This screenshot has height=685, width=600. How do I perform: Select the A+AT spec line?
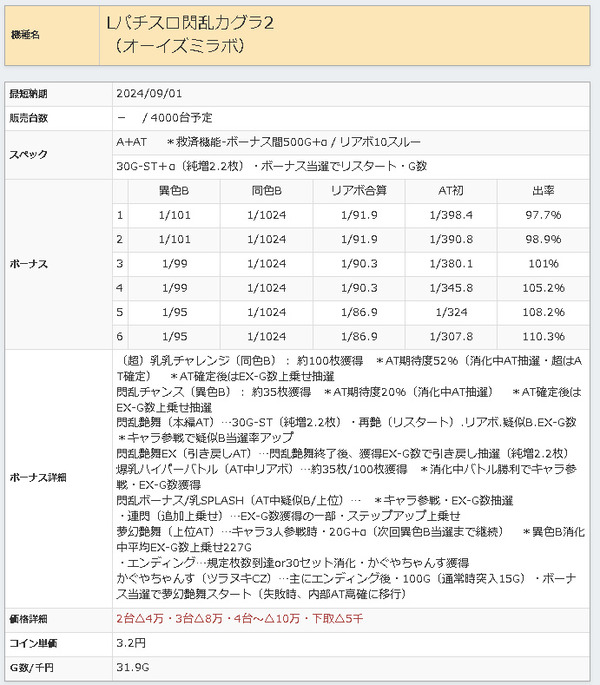tap(268, 142)
